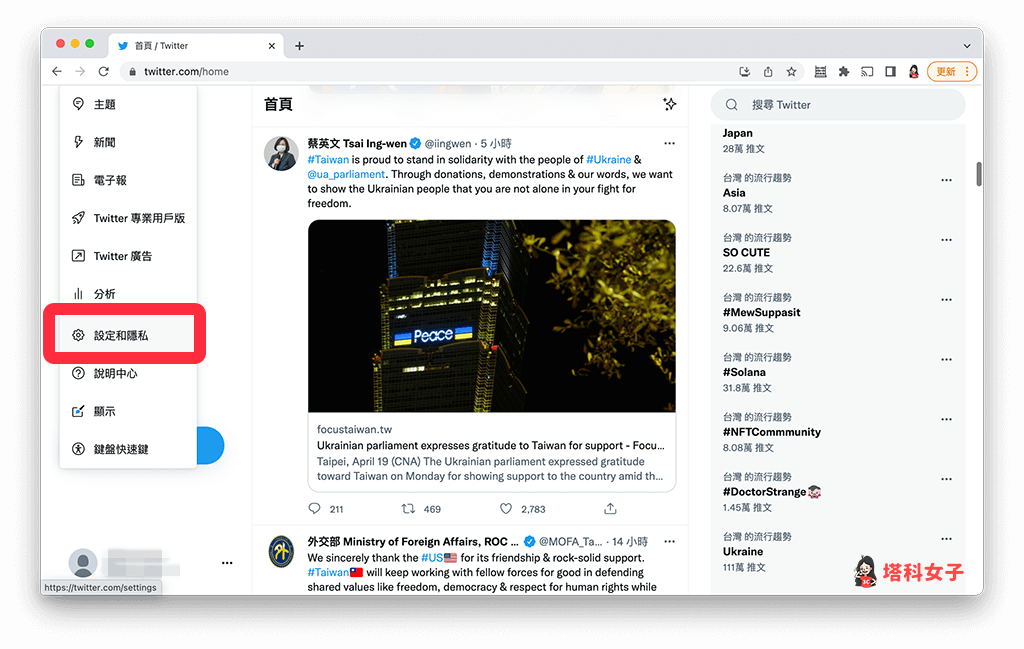Open Twitter 專業用戶版 menu entry
The width and height of the screenshot is (1024, 649).
pos(128,218)
